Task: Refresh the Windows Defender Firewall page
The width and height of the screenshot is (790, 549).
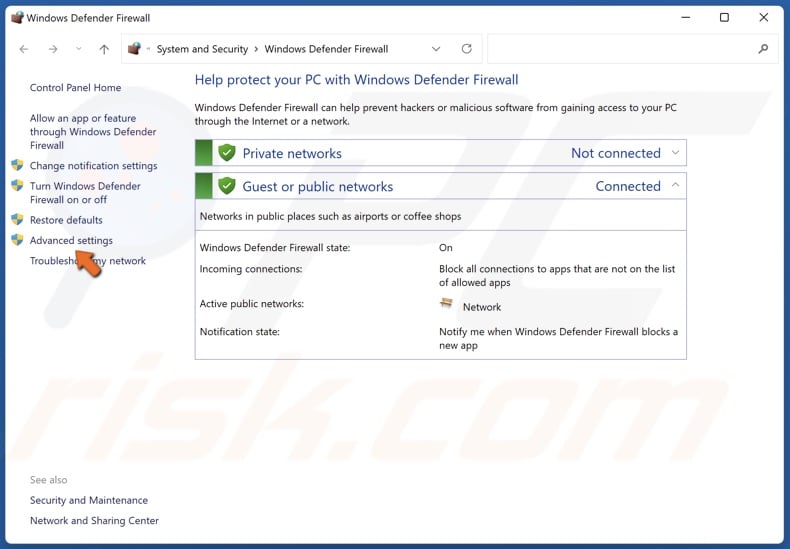Action: click(467, 49)
